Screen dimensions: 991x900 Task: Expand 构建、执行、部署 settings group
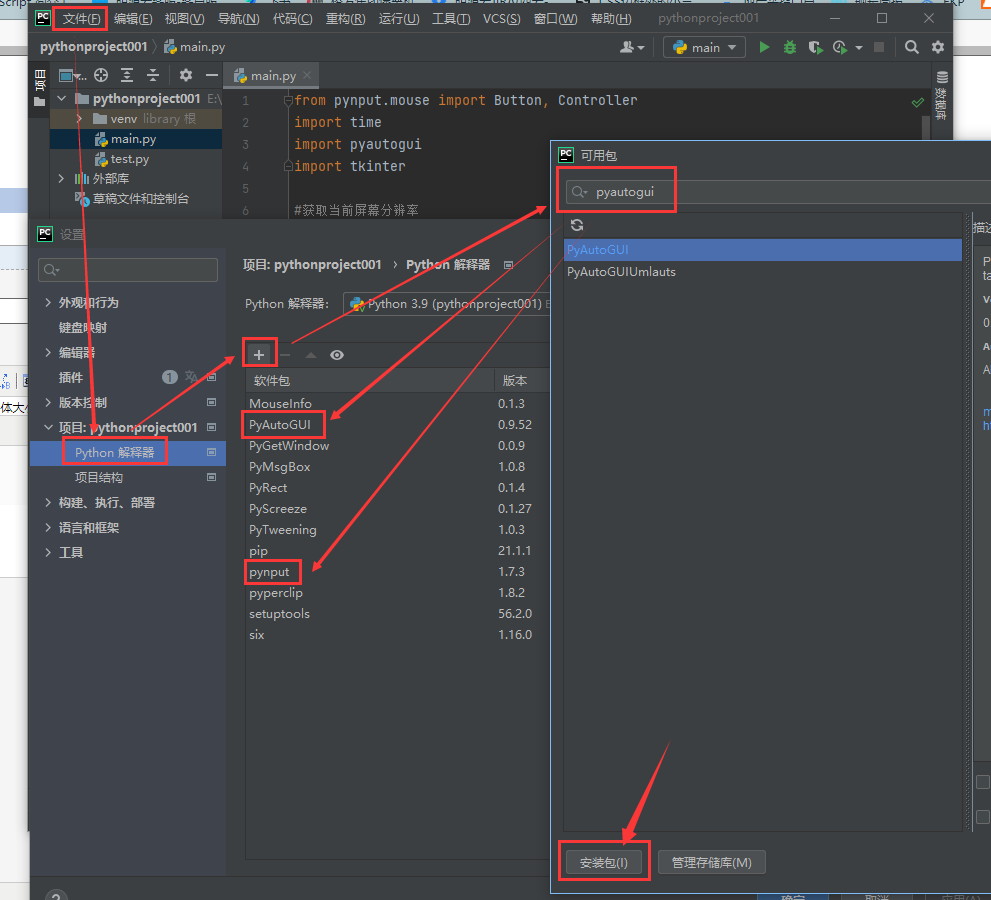(x=48, y=502)
